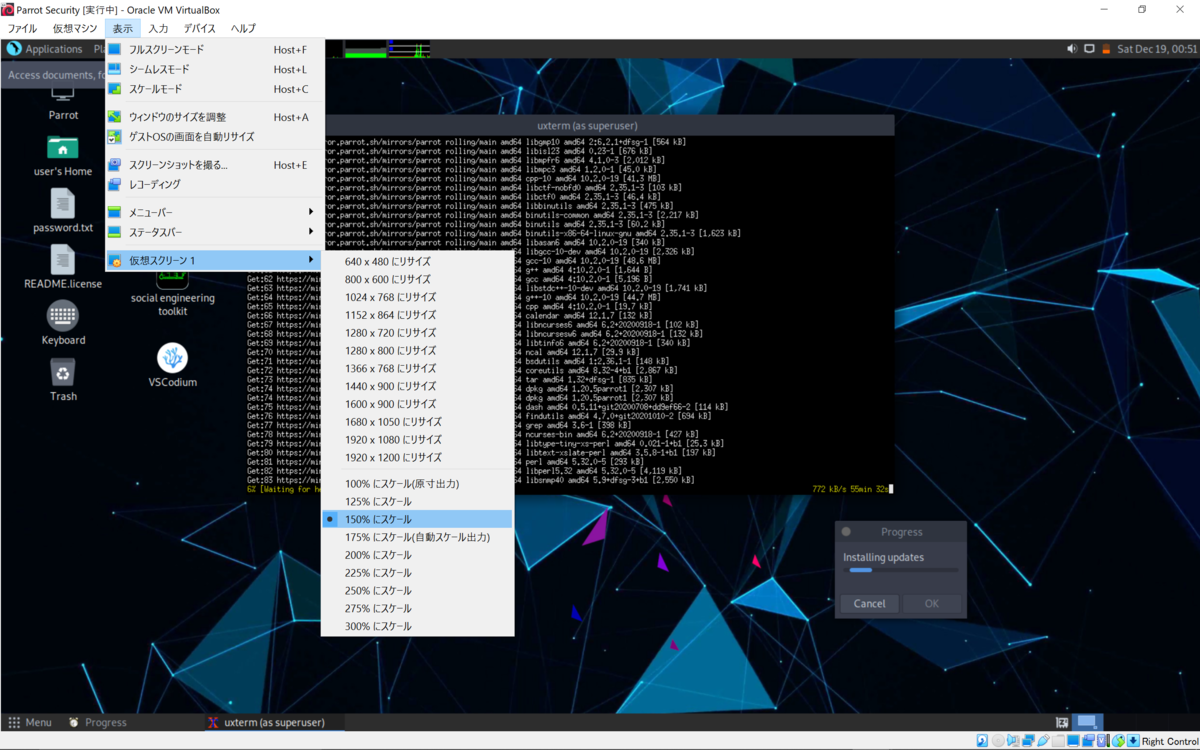
Task: Click the greyed OK button in Progress dialog
Action: [x=932, y=603]
